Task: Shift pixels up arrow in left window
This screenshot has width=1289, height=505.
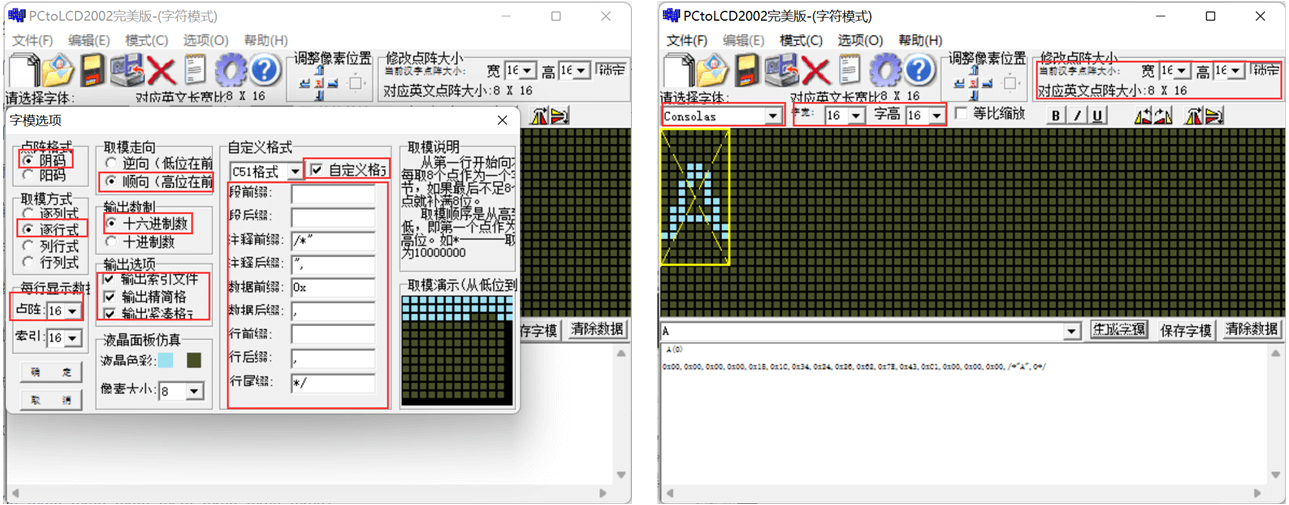Action: tap(320, 69)
